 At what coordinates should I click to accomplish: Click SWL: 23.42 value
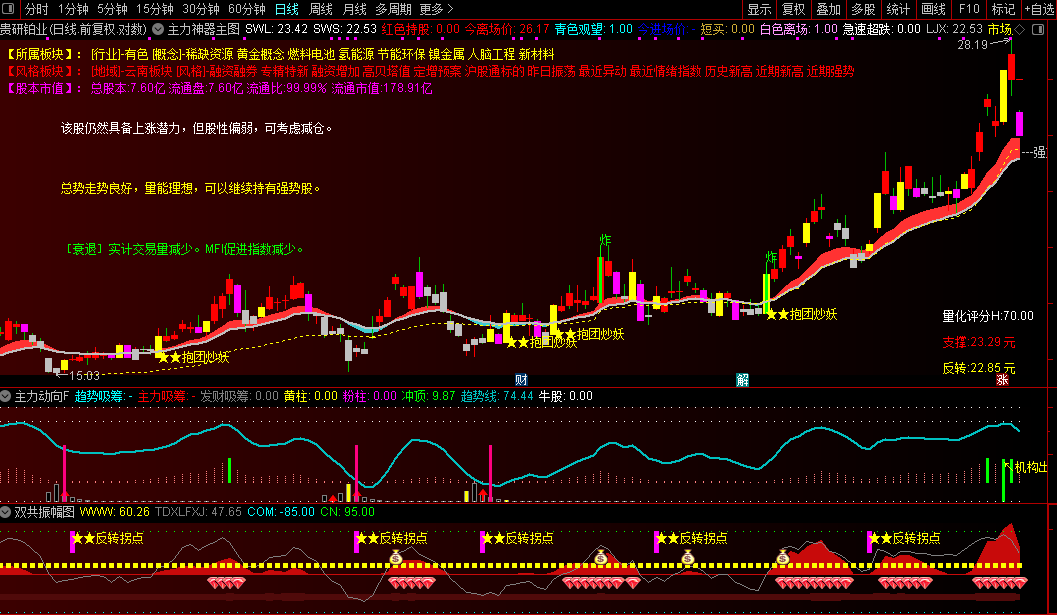(x=276, y=30)
